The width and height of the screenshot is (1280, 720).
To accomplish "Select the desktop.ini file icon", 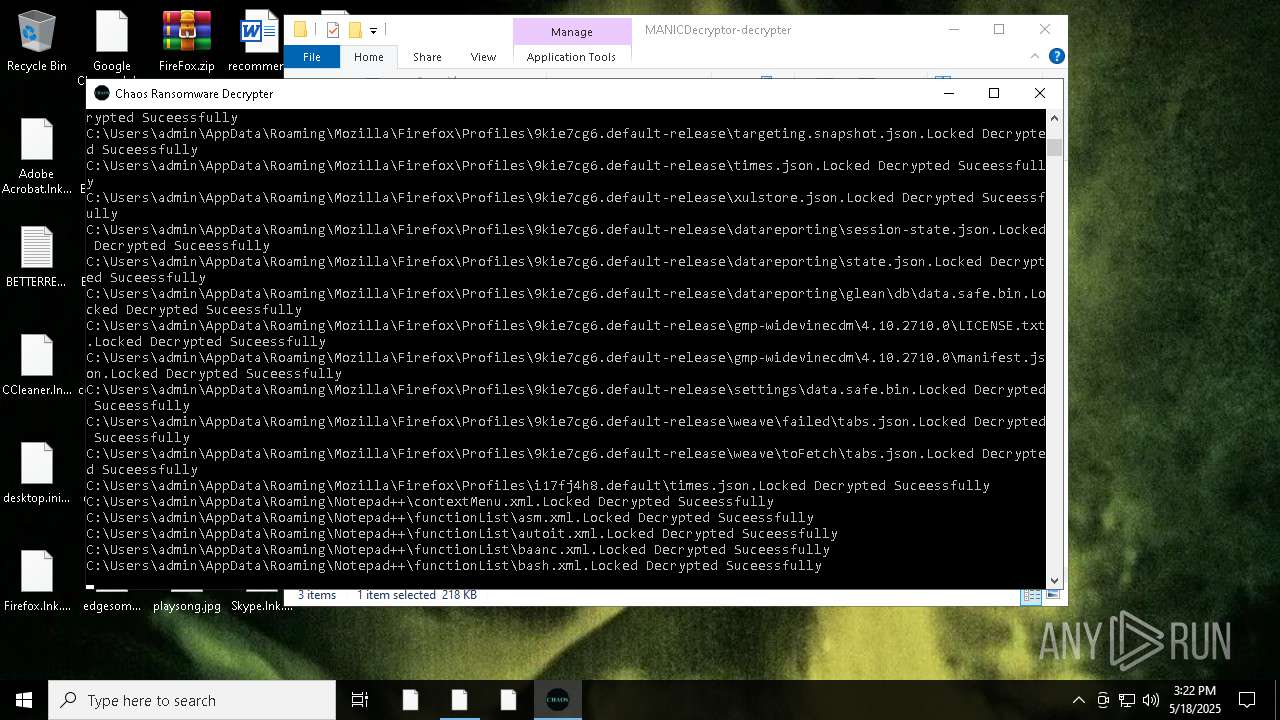I will (x=37, y=473).
